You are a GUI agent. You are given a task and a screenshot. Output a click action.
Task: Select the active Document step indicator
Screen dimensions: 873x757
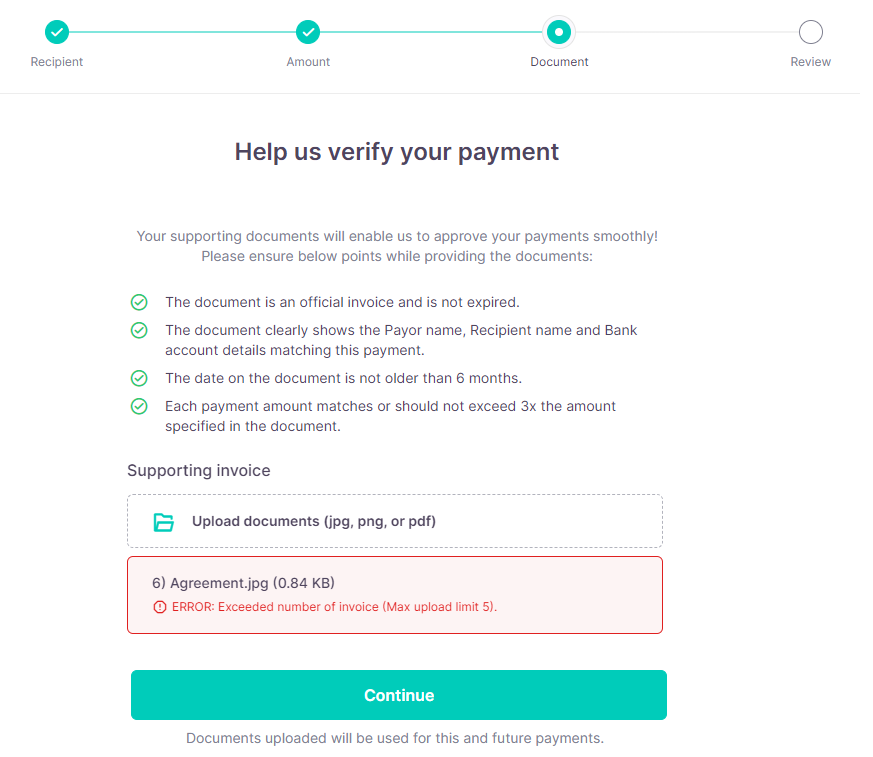click(559, 32)
